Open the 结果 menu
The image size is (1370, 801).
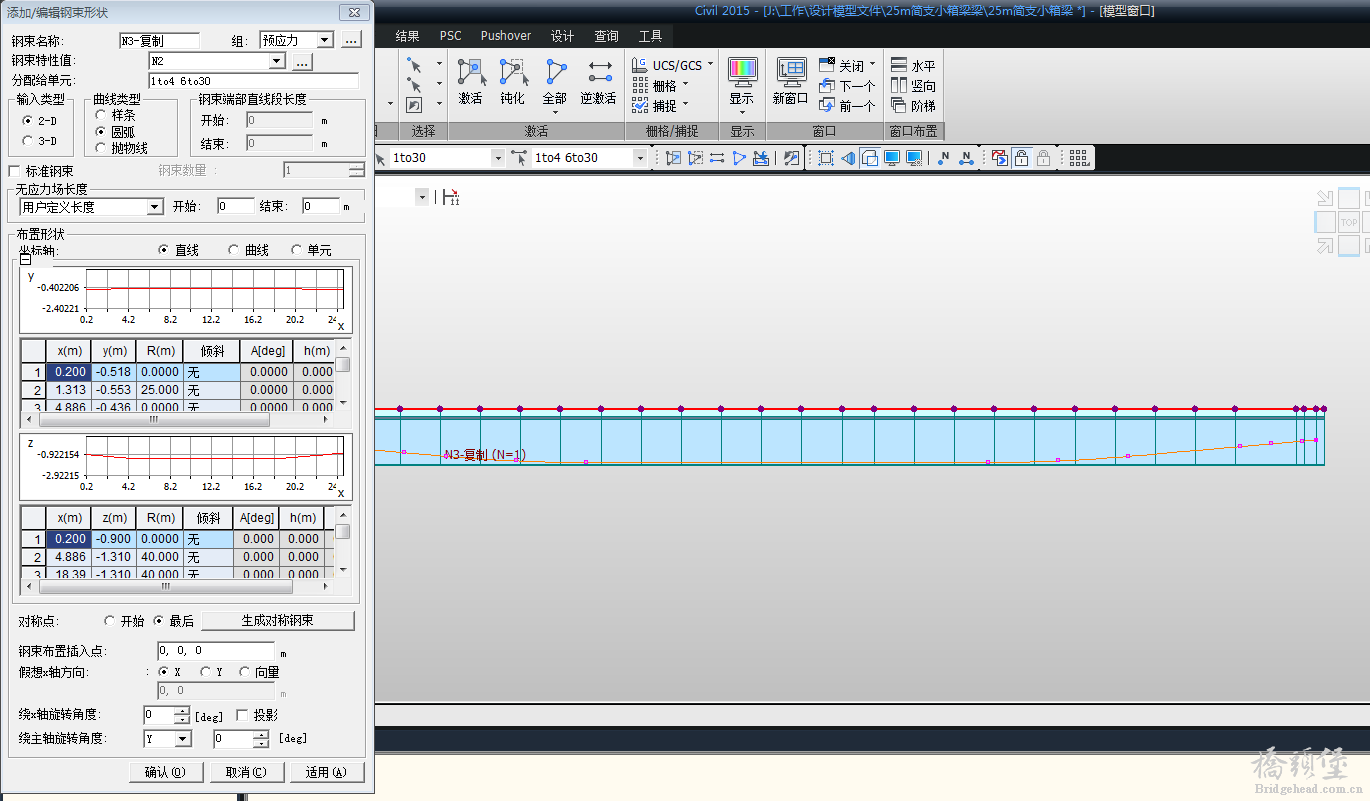click(x=407, y=36)
